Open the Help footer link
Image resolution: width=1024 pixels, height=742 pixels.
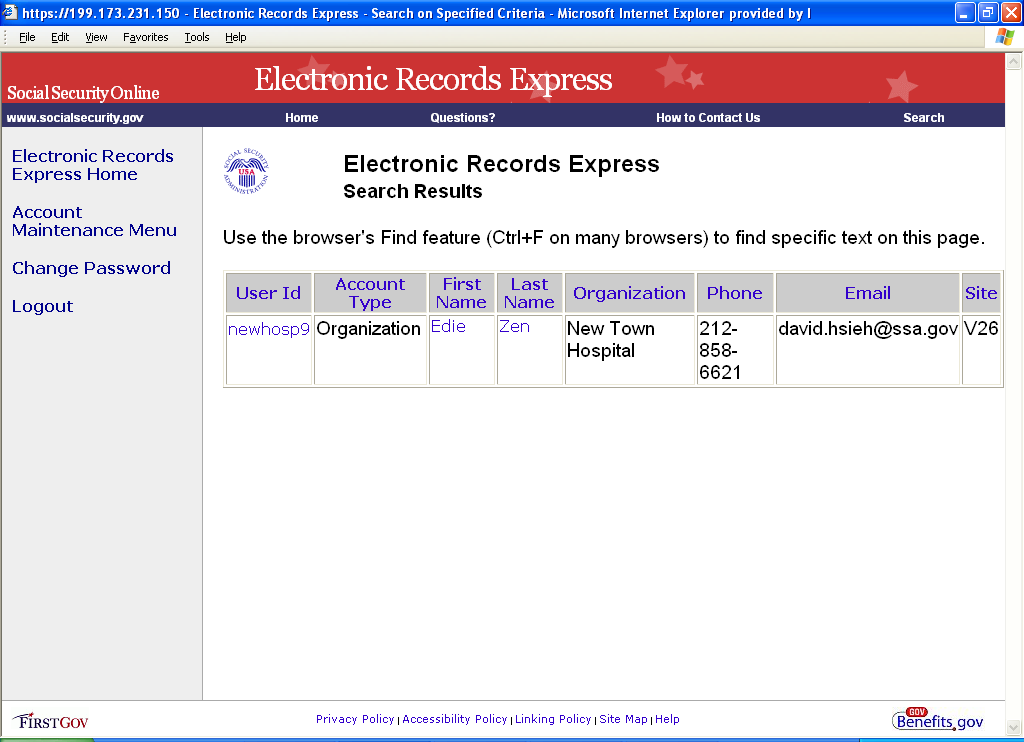point(667,719)
